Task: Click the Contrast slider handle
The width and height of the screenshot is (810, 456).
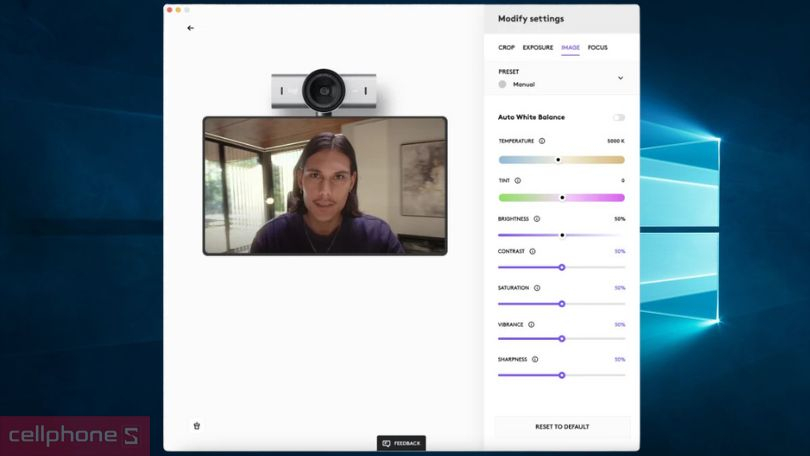Action: click(x=562, y=268)
